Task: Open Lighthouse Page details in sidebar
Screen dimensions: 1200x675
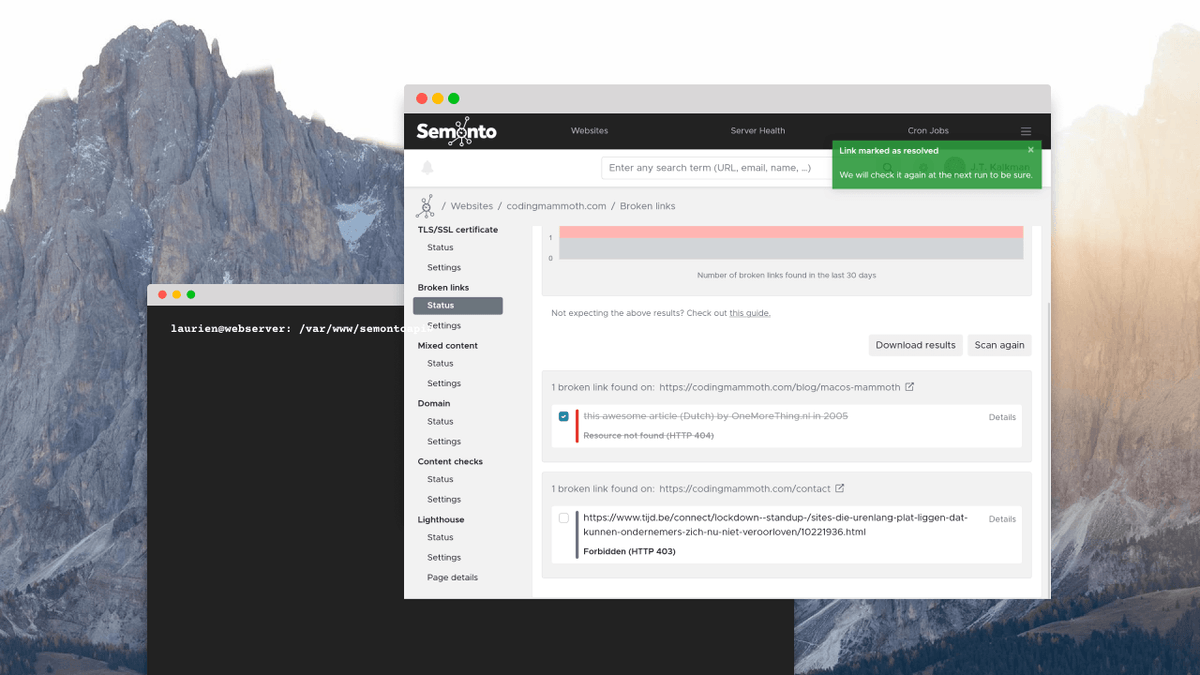Action: click(452, 578)
